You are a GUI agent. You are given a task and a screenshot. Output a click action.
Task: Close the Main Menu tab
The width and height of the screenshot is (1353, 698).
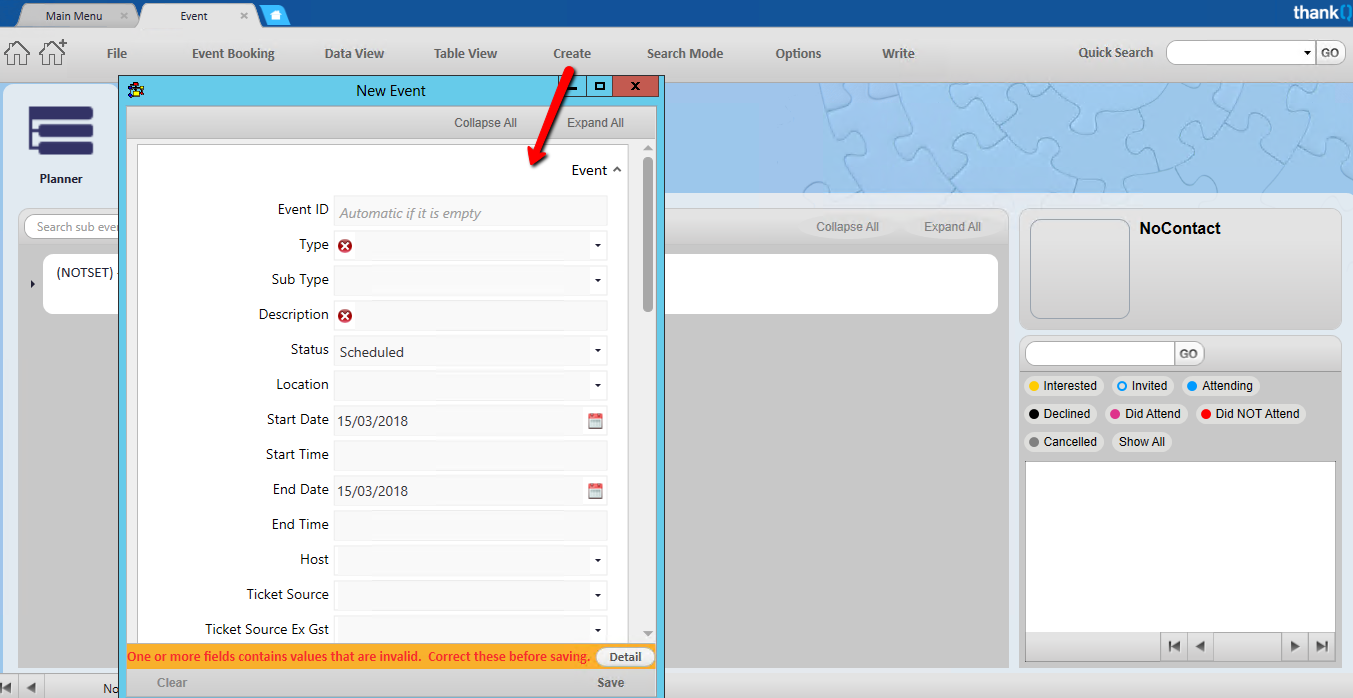coord(124,16)
